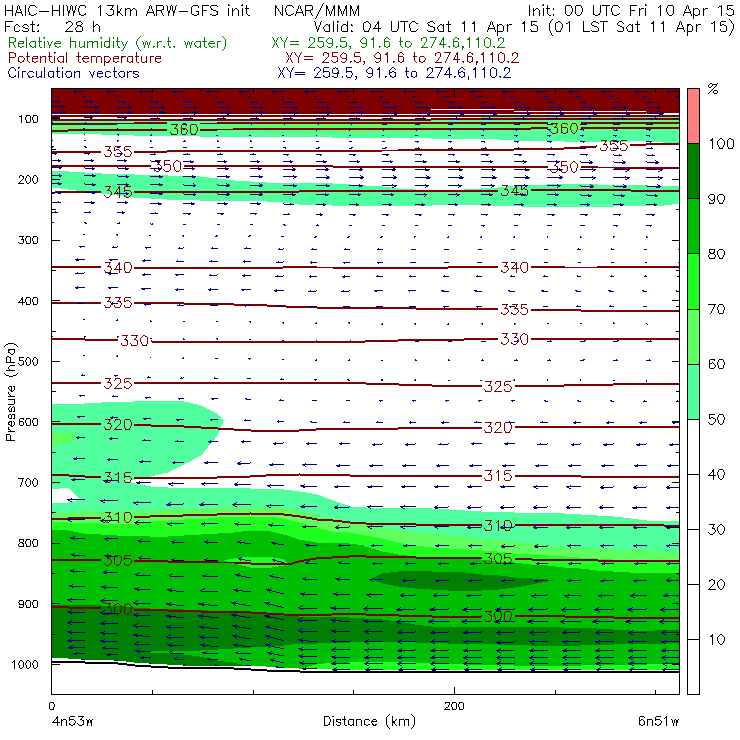
Task: Click the '4n53w' start coordinate label
Action: (x=72, y=722)
